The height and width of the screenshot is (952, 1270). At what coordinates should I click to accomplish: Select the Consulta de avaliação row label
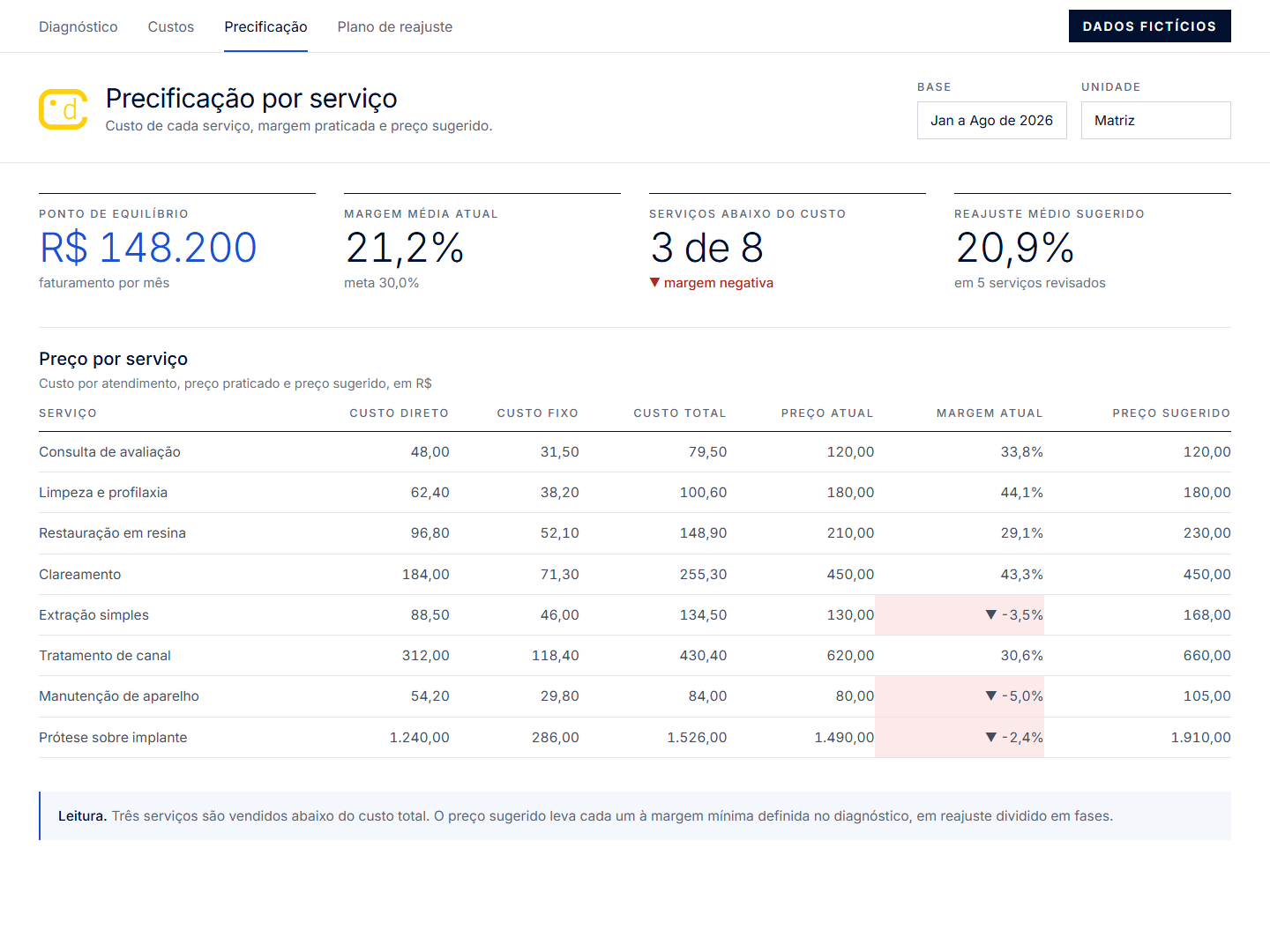[109, 452]
